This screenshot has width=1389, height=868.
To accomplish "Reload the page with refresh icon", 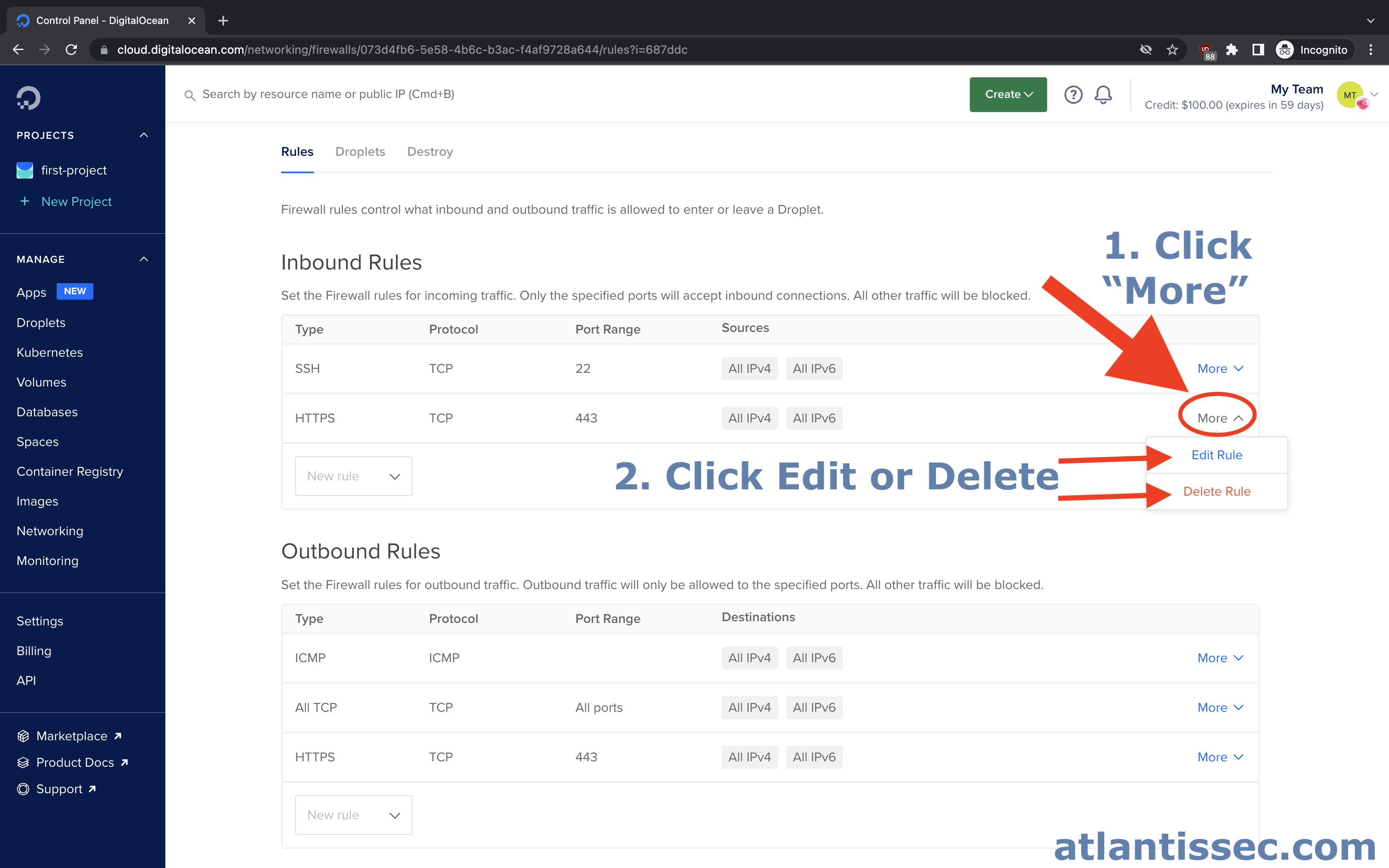I will 71,50.
